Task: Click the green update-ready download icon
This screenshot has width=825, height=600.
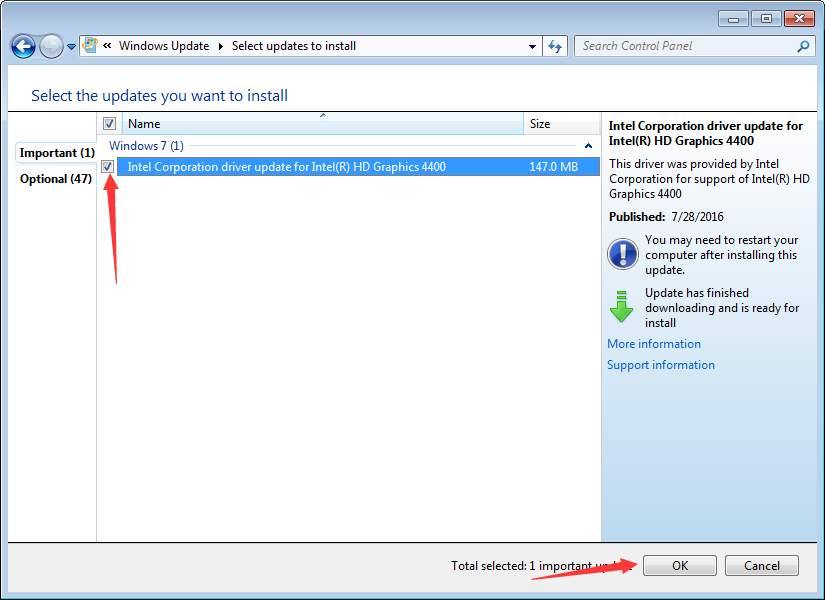Action: (x=622, y=306)
